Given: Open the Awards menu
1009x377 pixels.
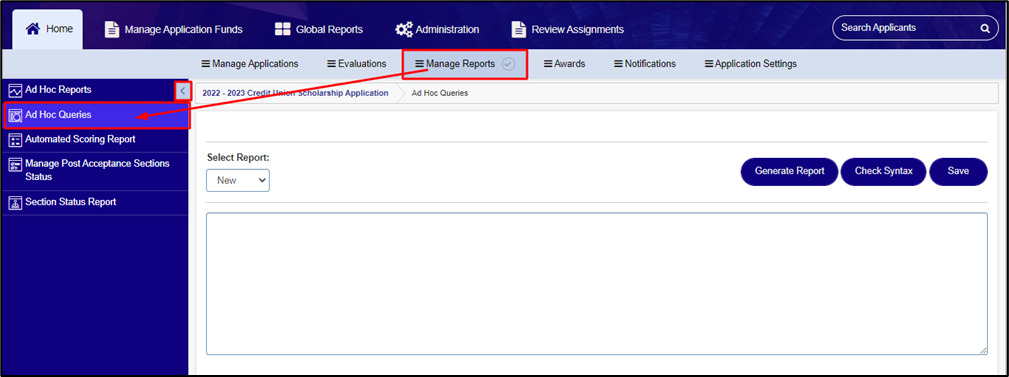Looking at the screenshot, I should pyautogui.click(x=564, y=64).
